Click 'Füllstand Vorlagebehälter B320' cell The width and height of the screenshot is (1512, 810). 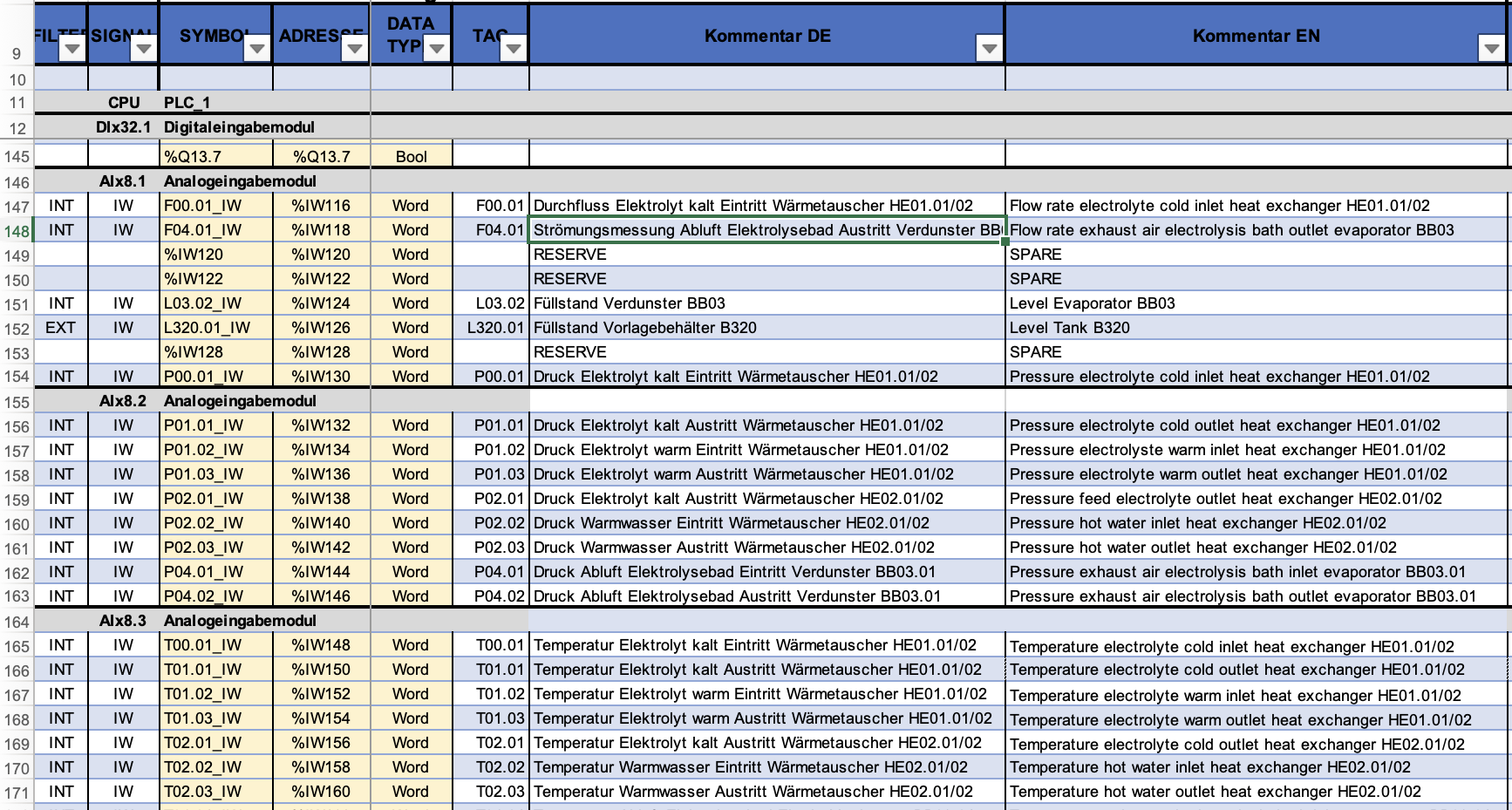pos(766,328)
